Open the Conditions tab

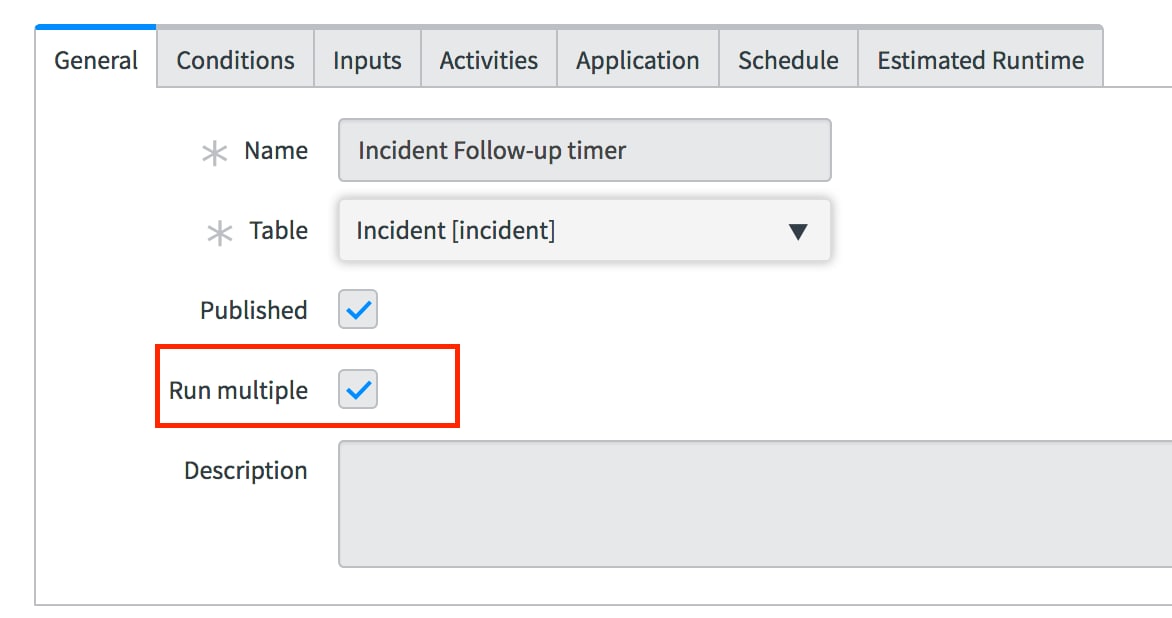click(235, 60)
